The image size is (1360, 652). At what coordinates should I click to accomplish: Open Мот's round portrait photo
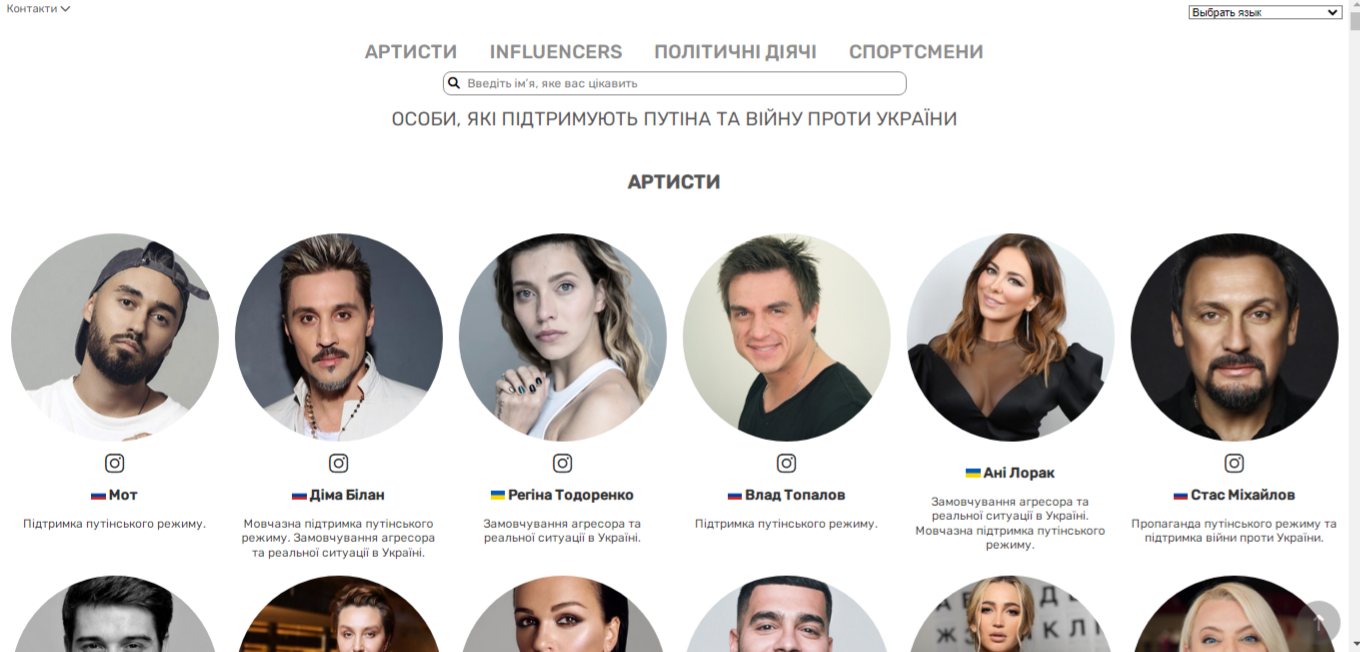[115, 338]
